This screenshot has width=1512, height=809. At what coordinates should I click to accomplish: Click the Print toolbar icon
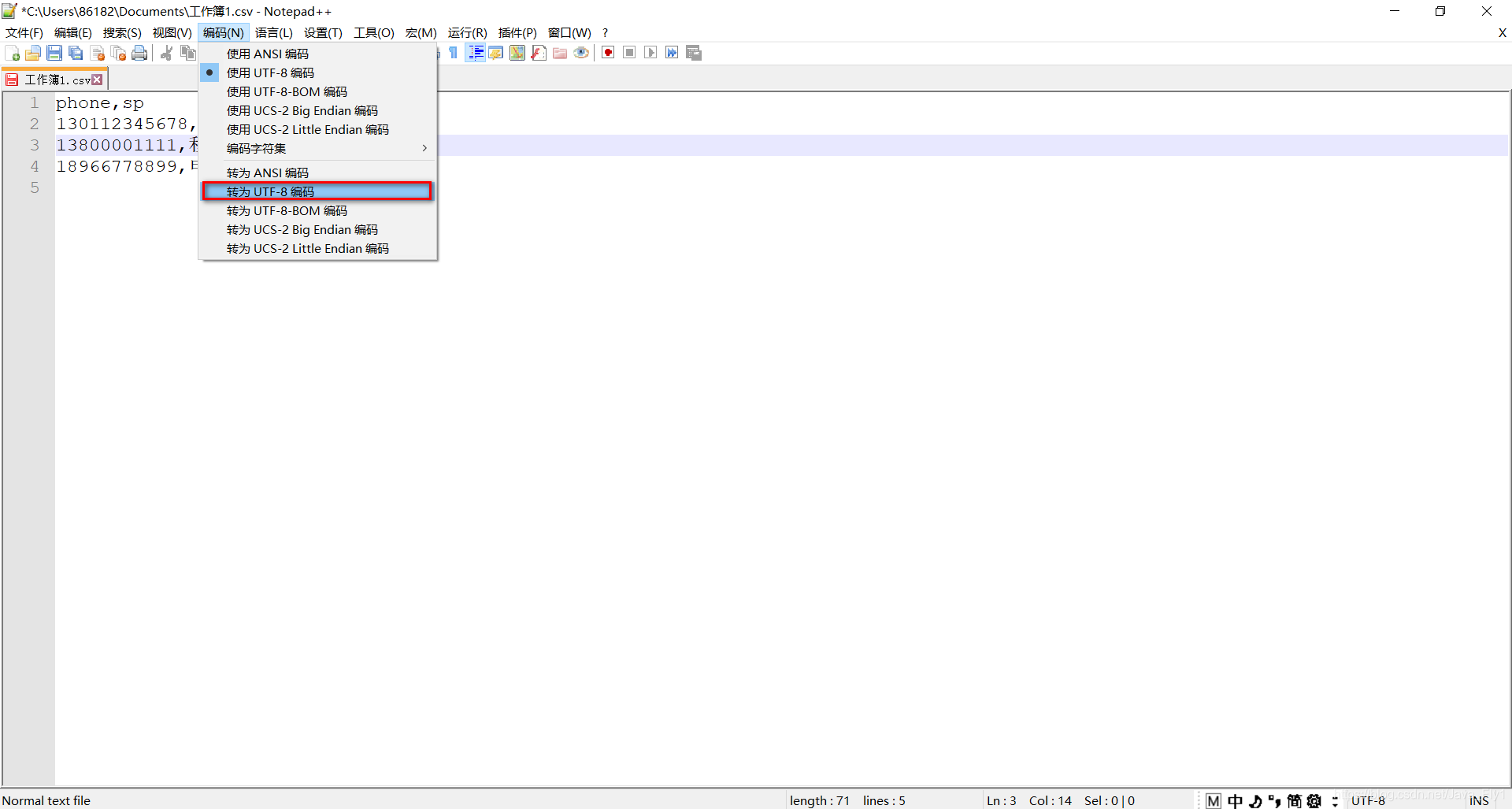tap(139, 53)
